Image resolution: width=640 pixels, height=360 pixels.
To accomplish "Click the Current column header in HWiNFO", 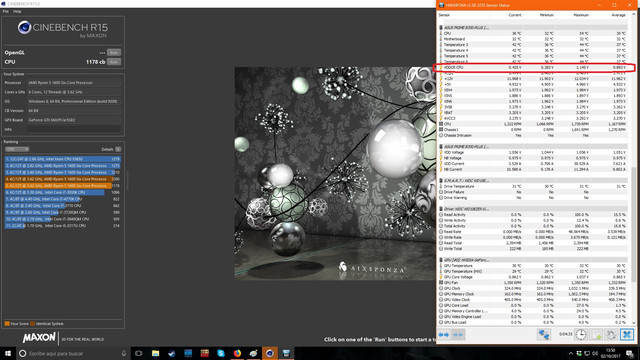I will (515, 15).
